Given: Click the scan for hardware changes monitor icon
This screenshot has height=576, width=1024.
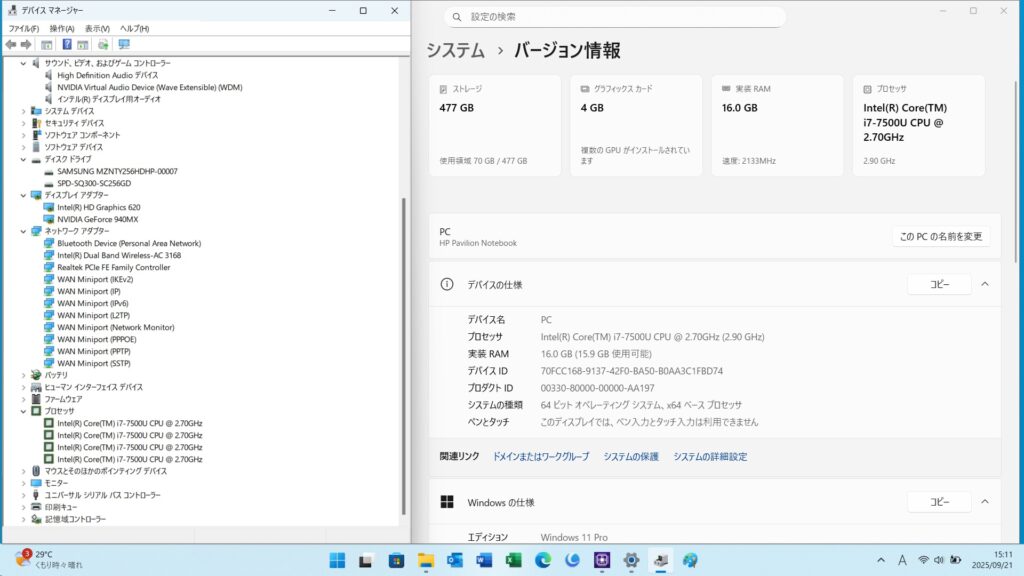Looking at the screenshot, I should pyautogui.click(x=124, y=45).
